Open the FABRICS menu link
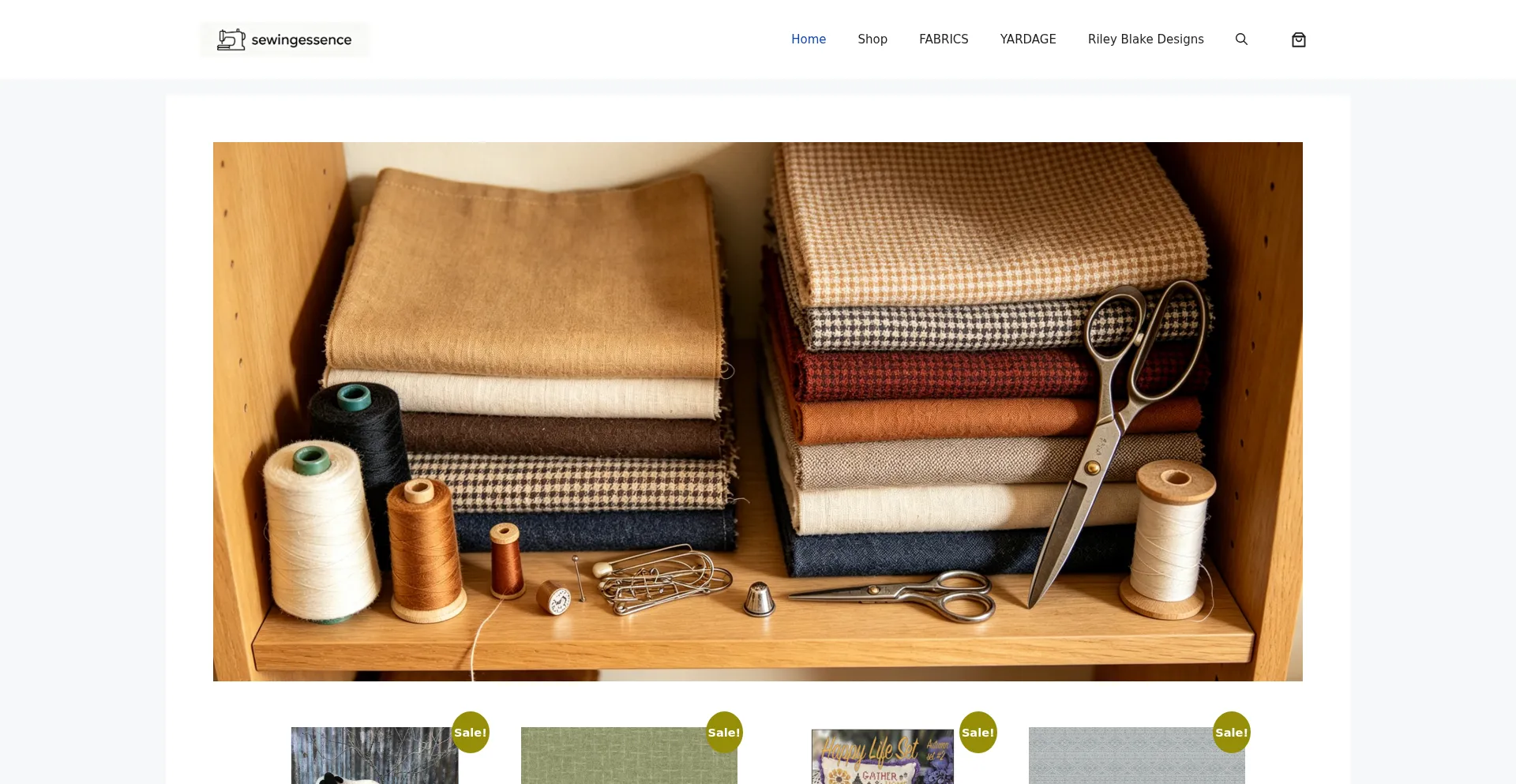 pos(944,39)
